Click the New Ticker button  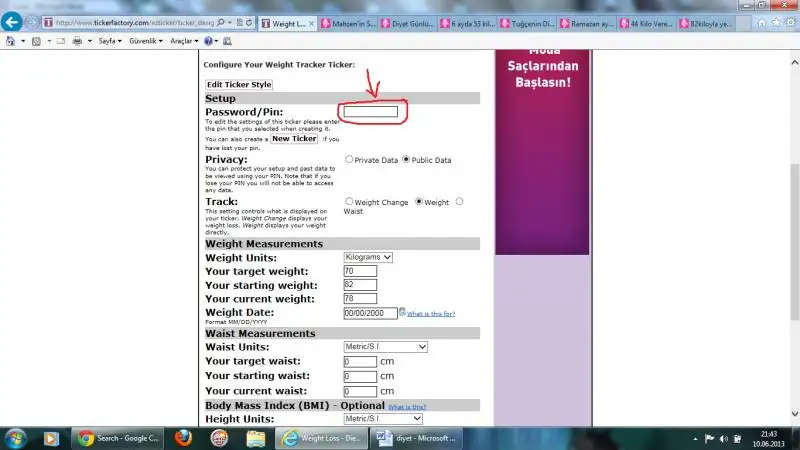pos(295,138)
